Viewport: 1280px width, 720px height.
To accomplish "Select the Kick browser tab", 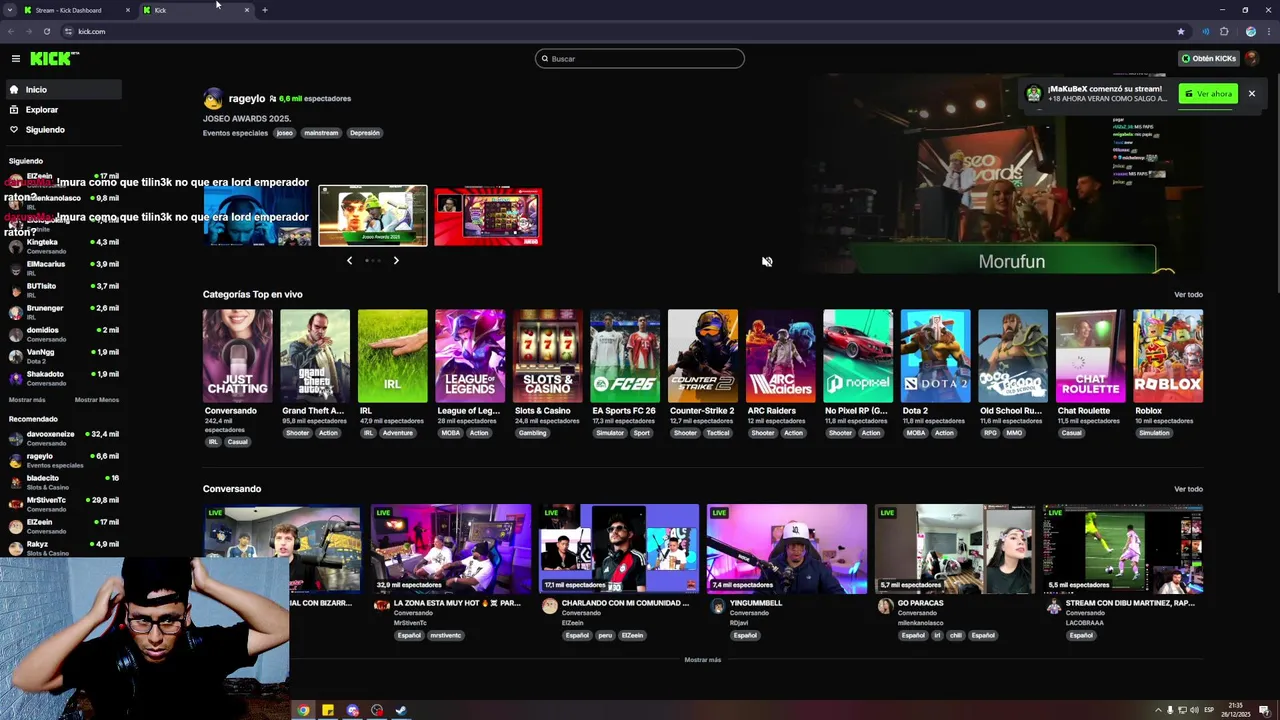I will pos(197,10).
